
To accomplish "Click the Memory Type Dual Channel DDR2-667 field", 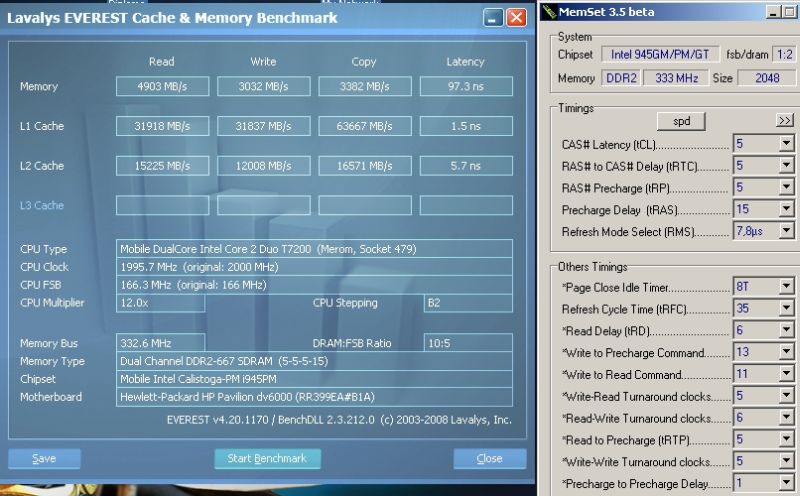I will pyautogui.click(x=314, y=361).
